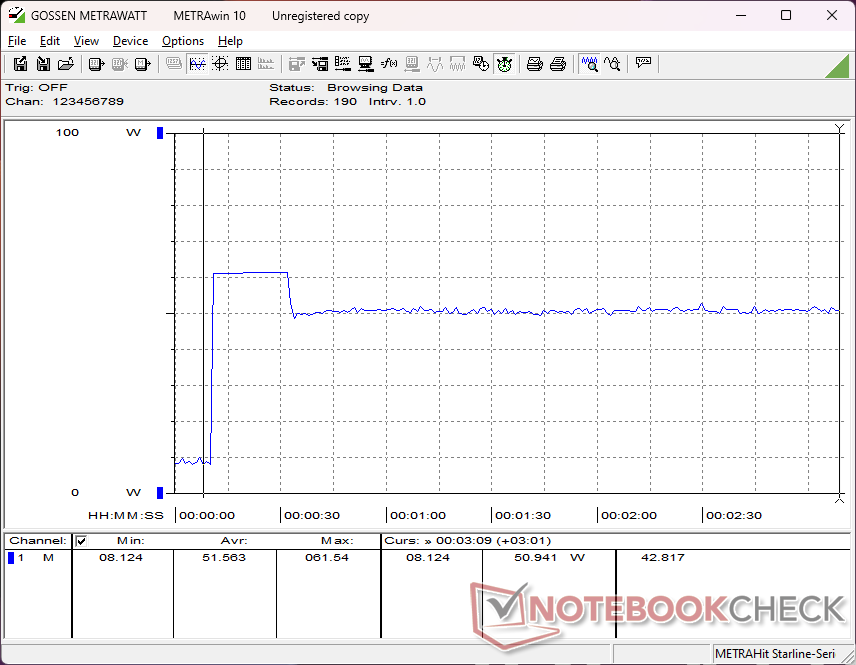856x665 pixels.
Task: Click the open folder toolbar icon
Action: (x=65, y=64)
